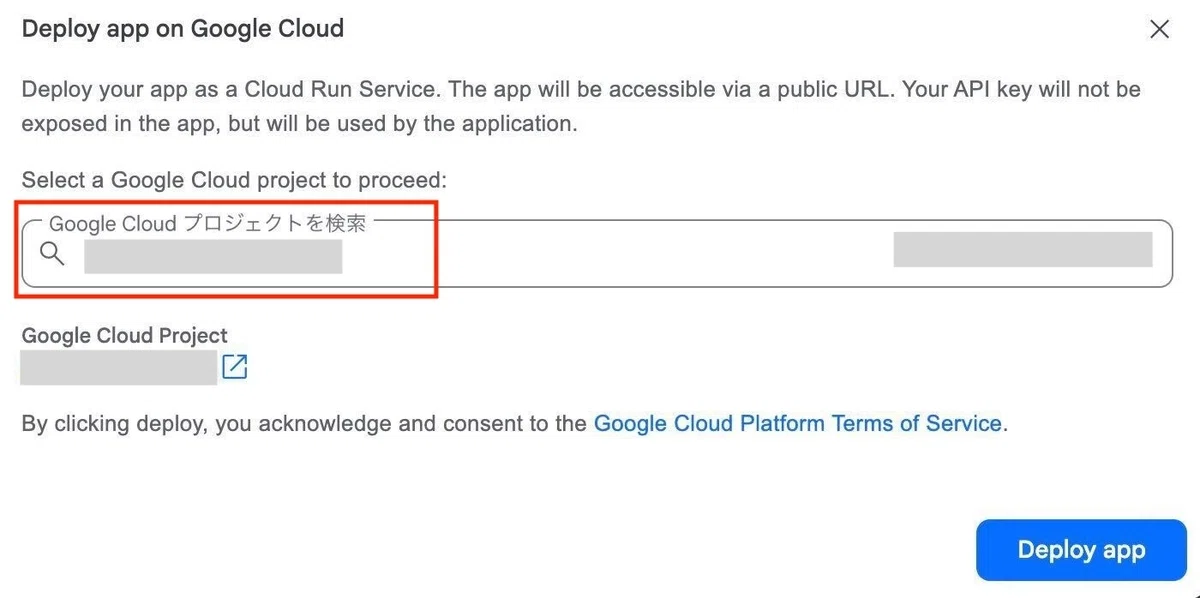Viewport: 1200px width, 598px height.
Task: Close the Deploy app dialog
Action: 1159,29
